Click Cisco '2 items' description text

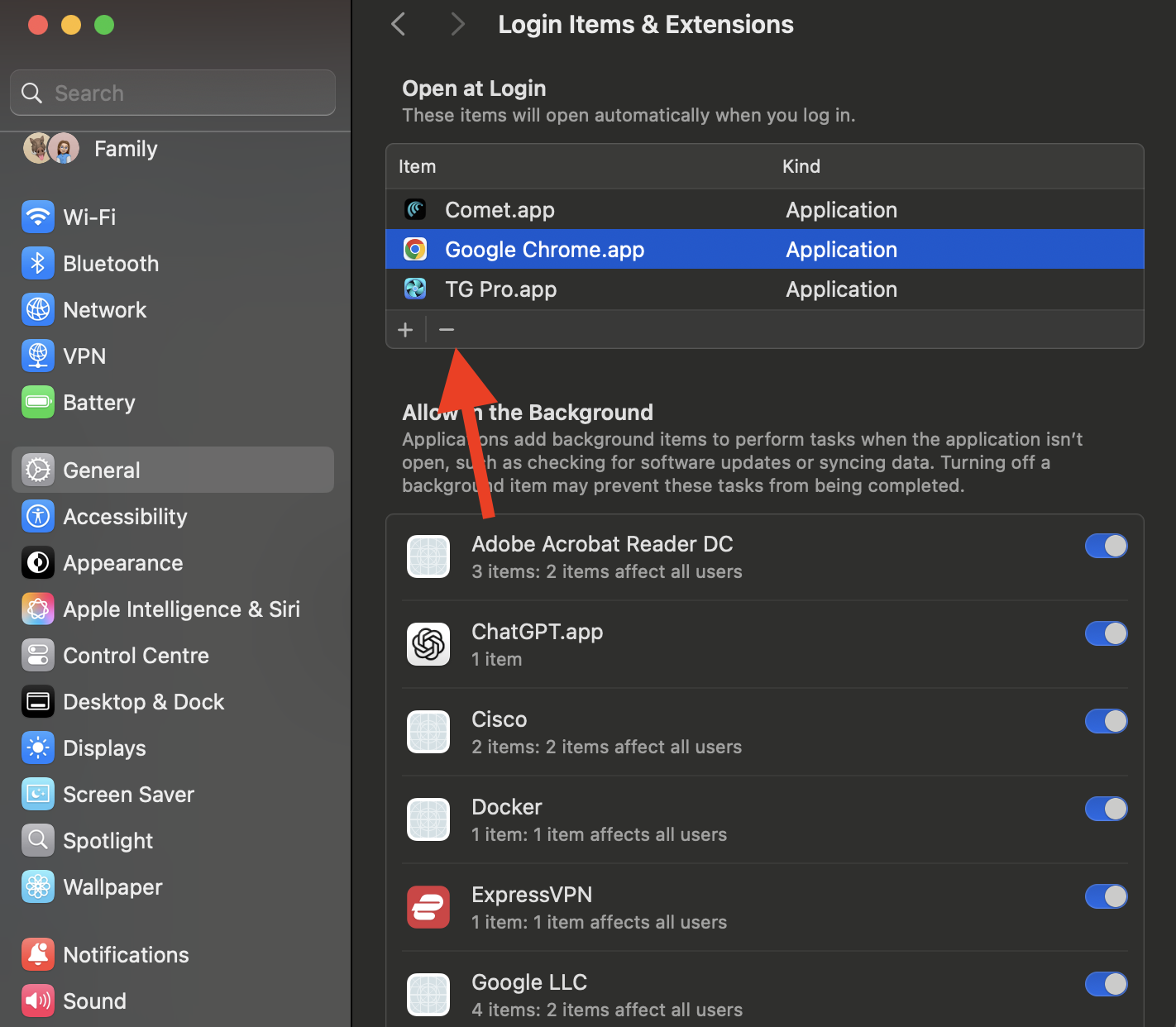(x=606, y=747)
